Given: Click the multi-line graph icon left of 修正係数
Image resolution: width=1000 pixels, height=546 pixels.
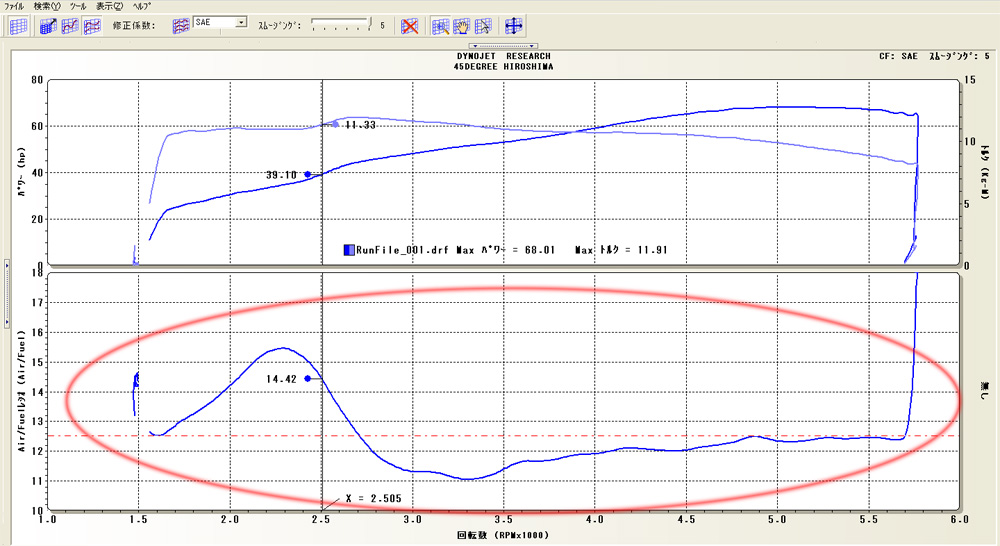Looking at the screenshot, I should click(91, 26).
